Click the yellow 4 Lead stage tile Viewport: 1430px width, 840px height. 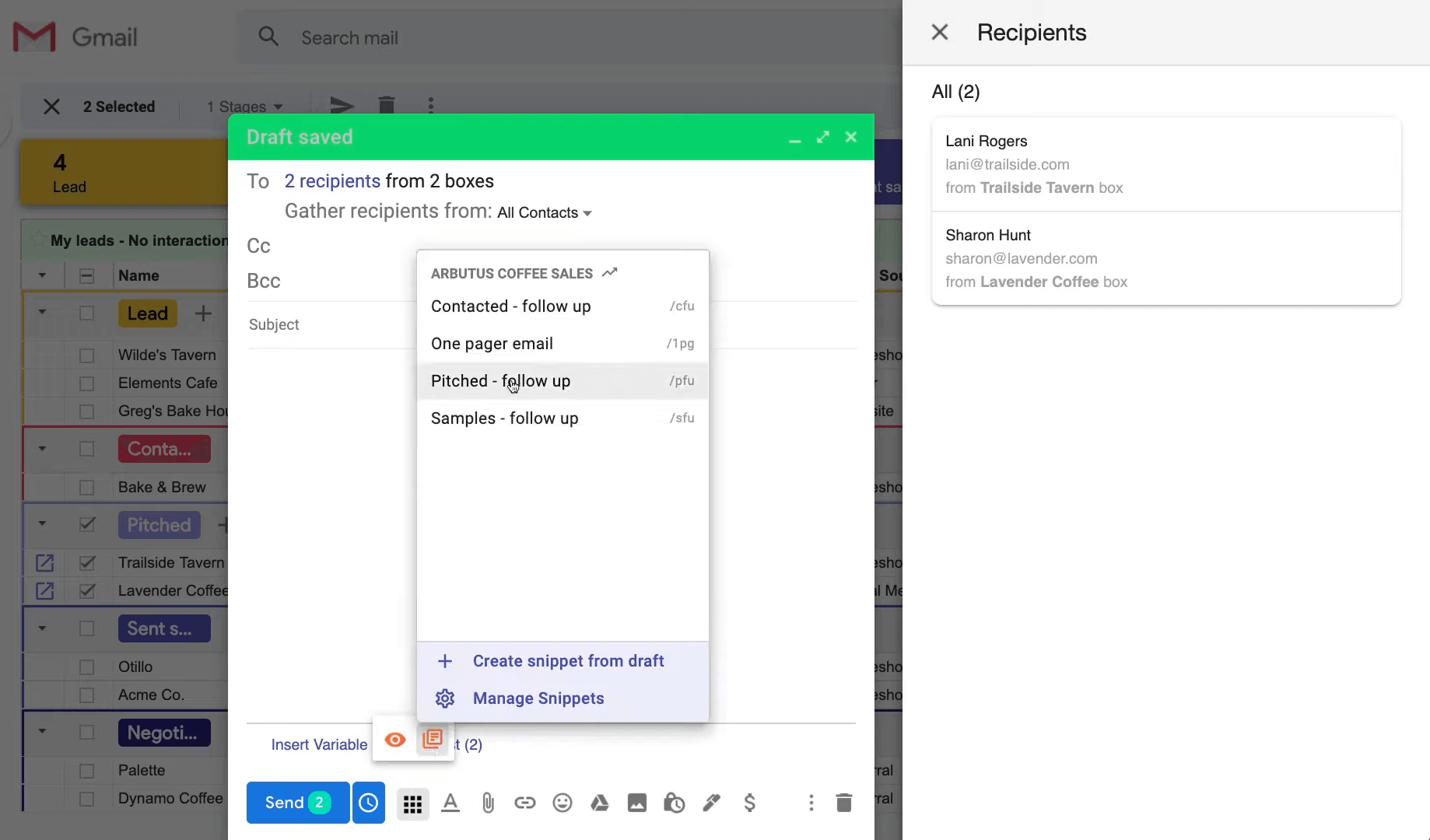pyautogui.click(x=124, y=173)
